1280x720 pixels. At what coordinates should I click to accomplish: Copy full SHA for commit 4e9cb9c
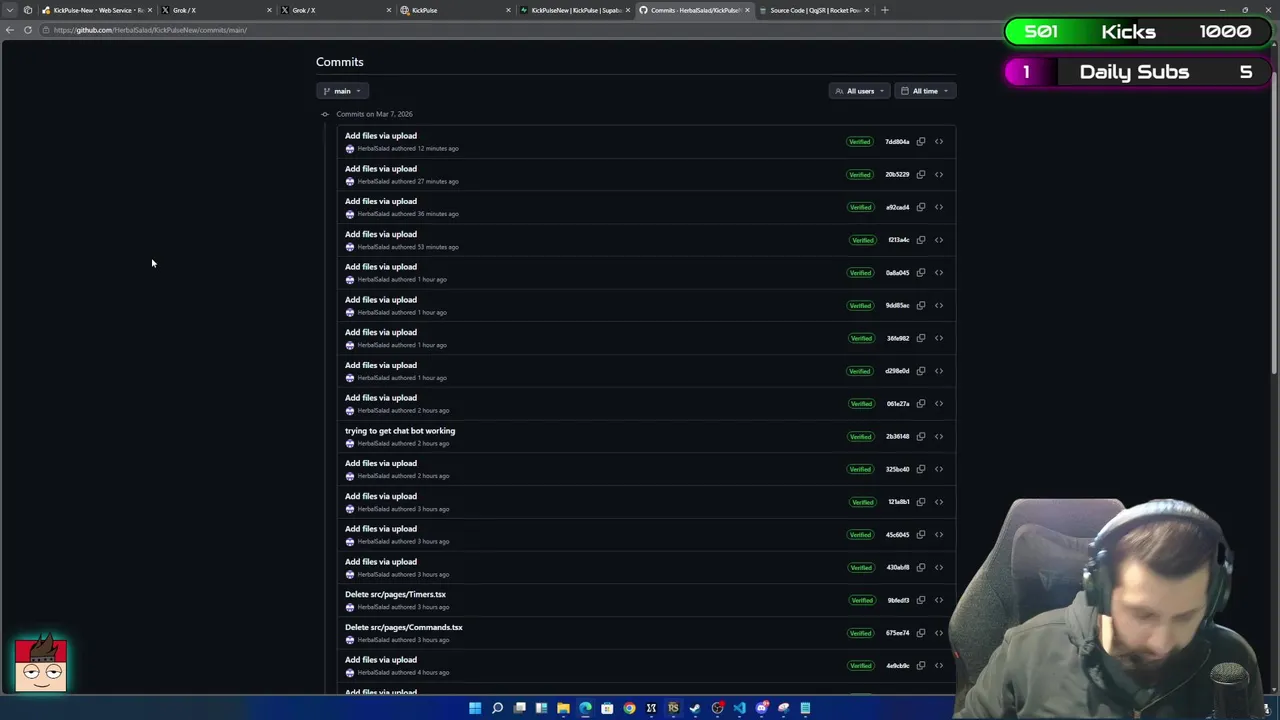(921, 666)
